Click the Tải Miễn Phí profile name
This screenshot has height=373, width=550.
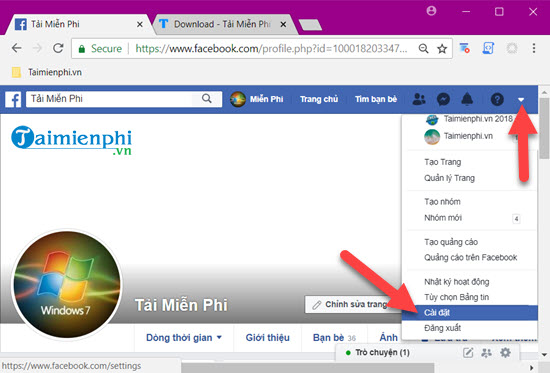pos(181,305)
